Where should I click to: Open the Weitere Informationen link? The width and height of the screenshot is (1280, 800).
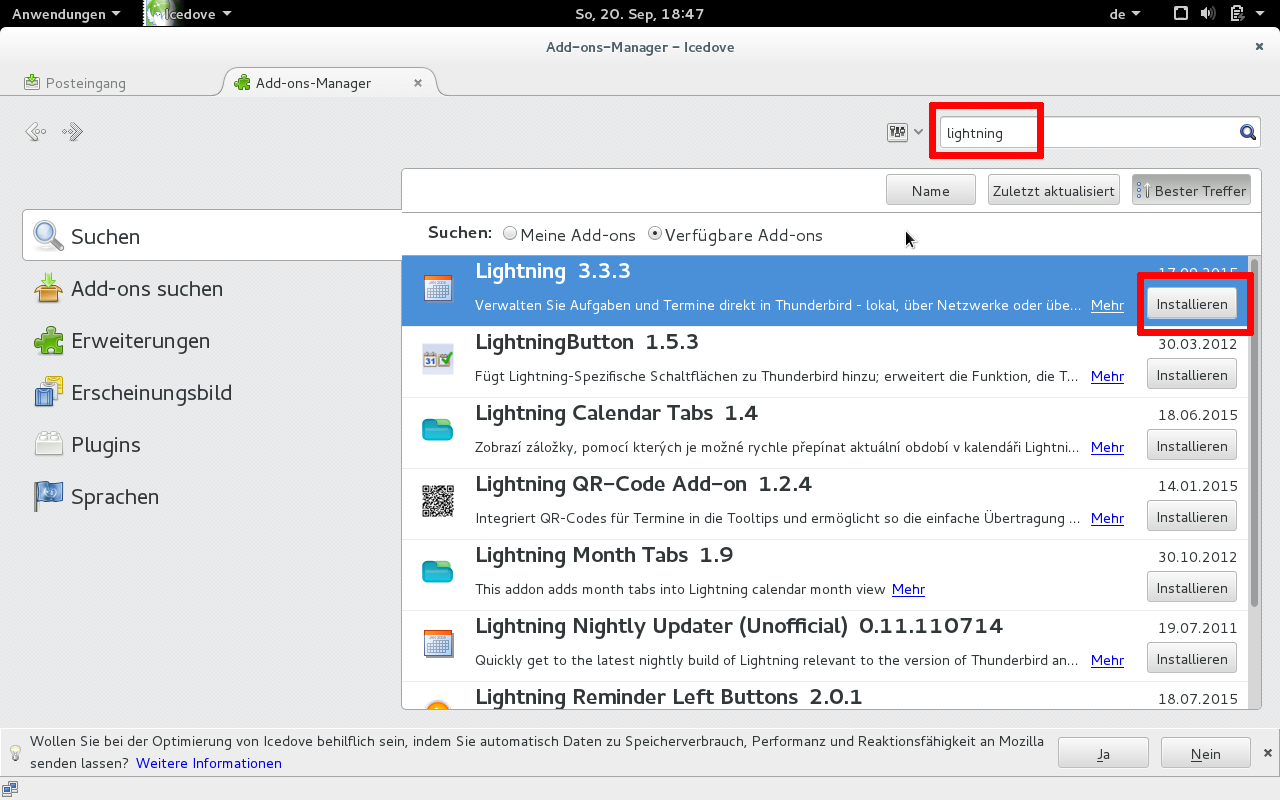click(209, 763)
